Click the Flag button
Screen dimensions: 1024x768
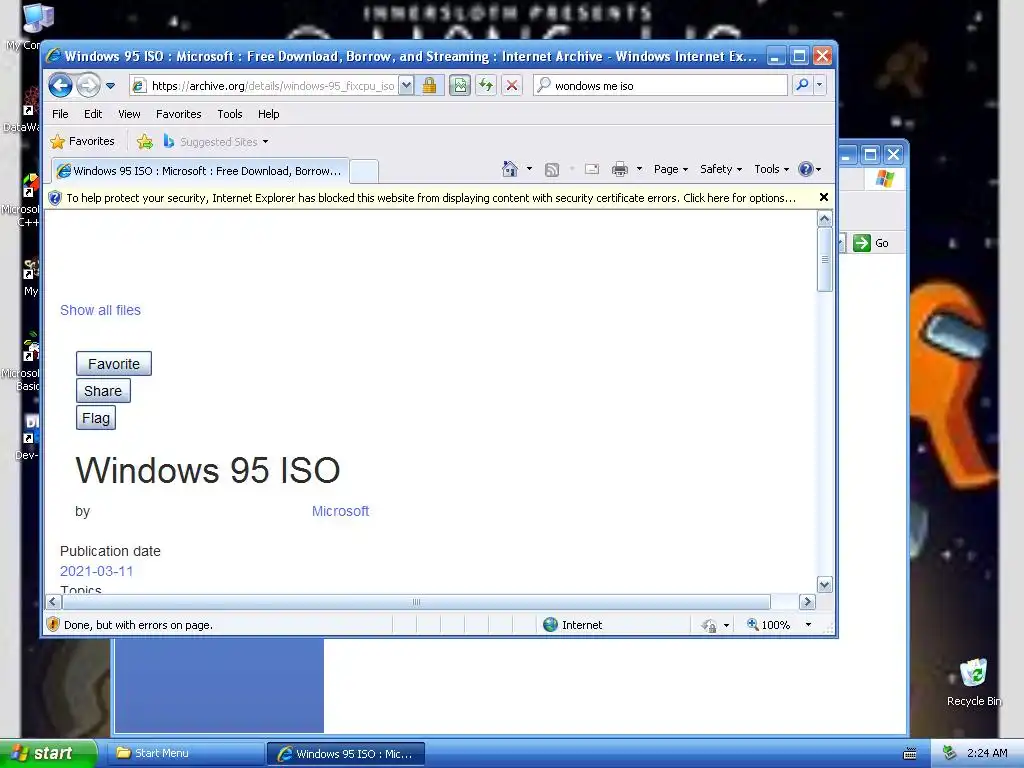click(x=96, y=418)
